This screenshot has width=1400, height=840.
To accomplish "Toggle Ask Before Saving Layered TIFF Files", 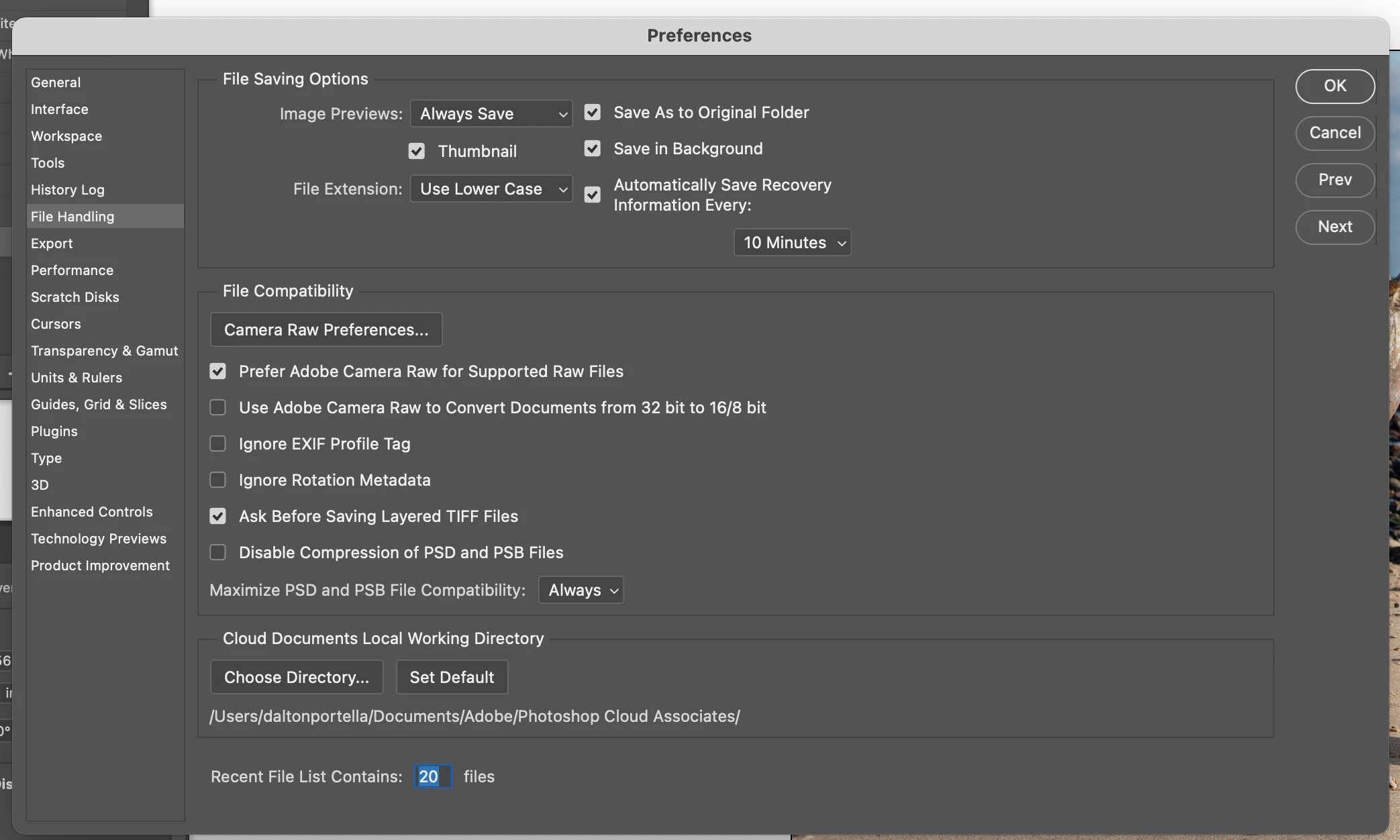I will pyautogui.click(x=217, y=516).
